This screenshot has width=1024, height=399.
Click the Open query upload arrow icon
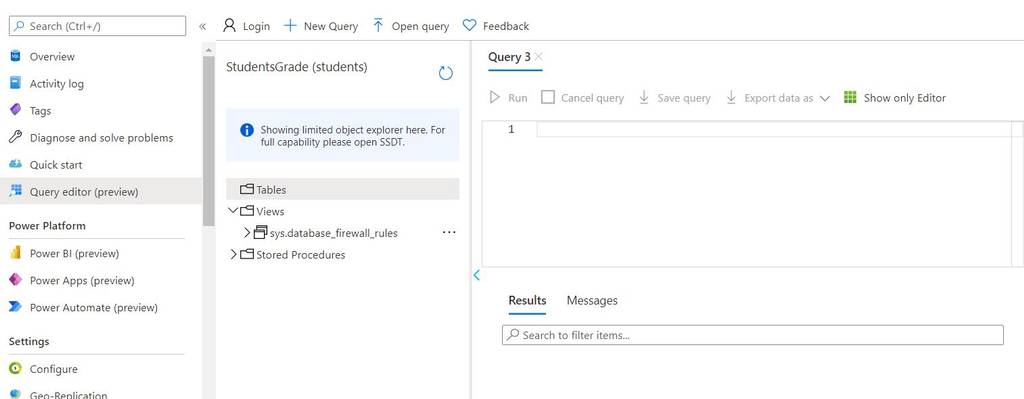tap(378, 25)
